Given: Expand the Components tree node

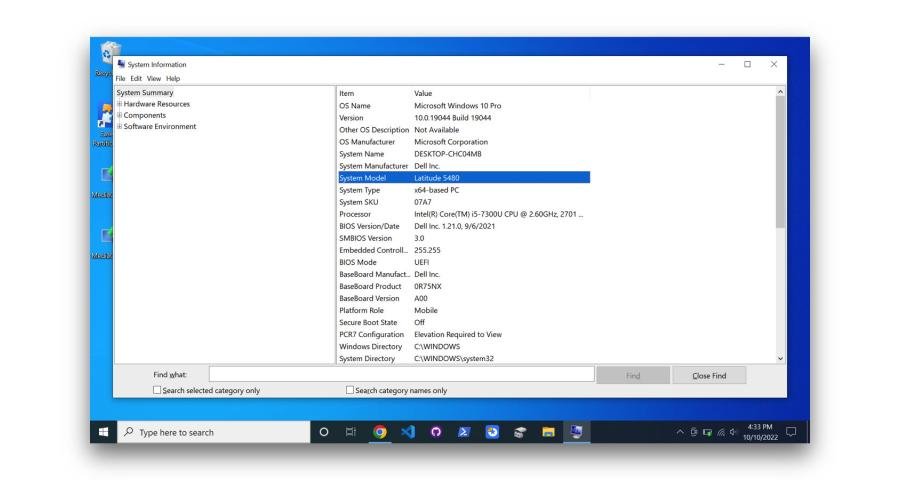Looking at the screenshot, I should [119, 115].
